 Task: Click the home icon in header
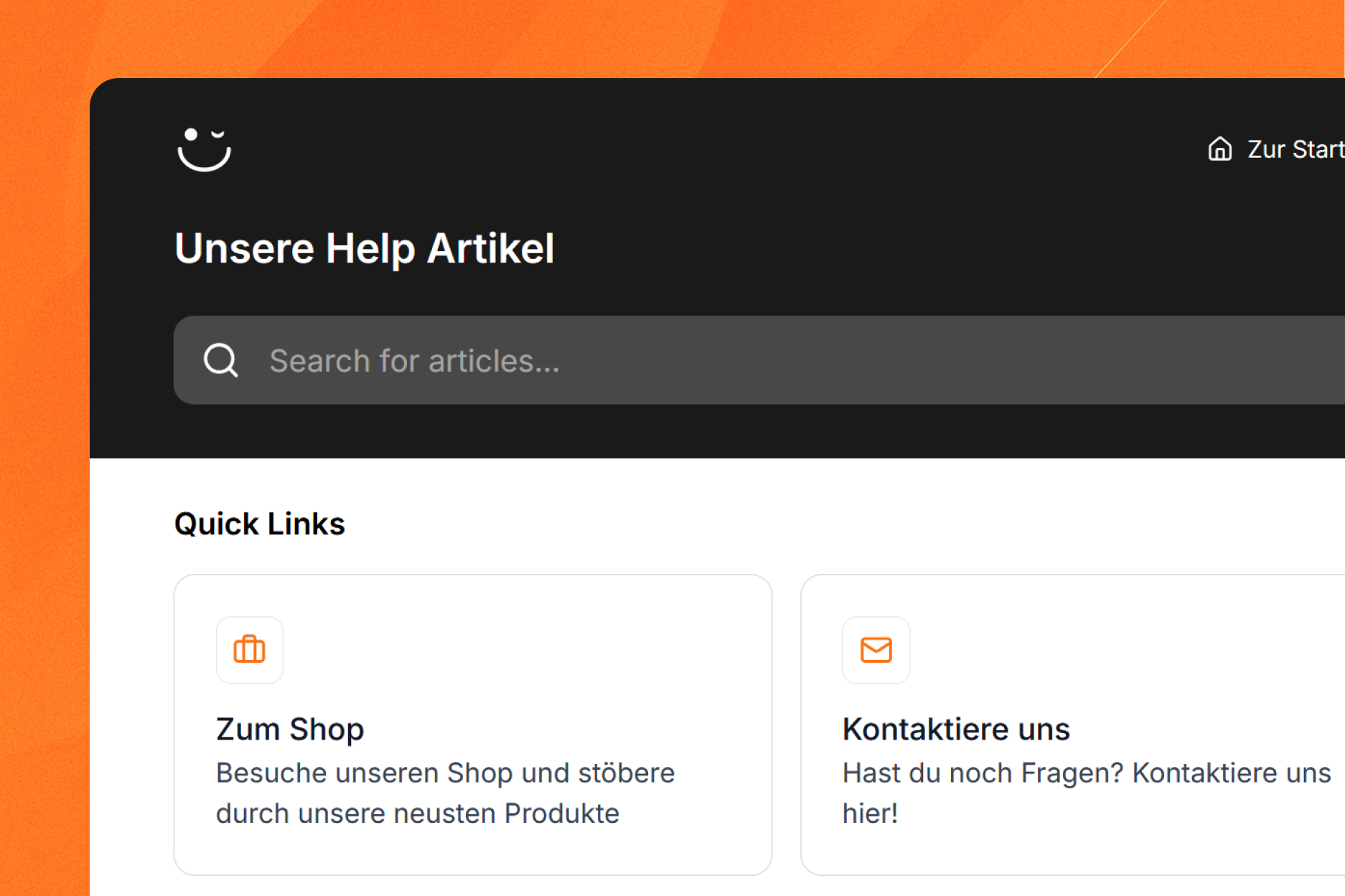(x=1219, y=149)
